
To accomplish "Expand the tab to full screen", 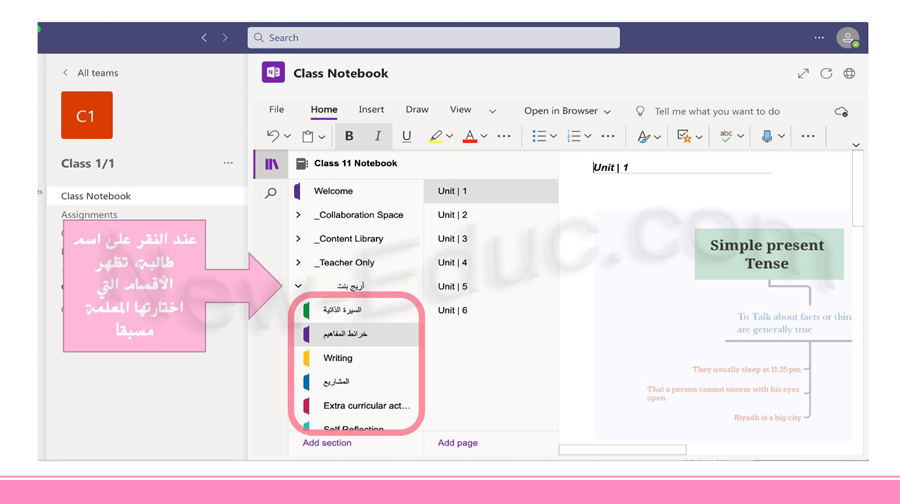I will [x=803, y=73].
